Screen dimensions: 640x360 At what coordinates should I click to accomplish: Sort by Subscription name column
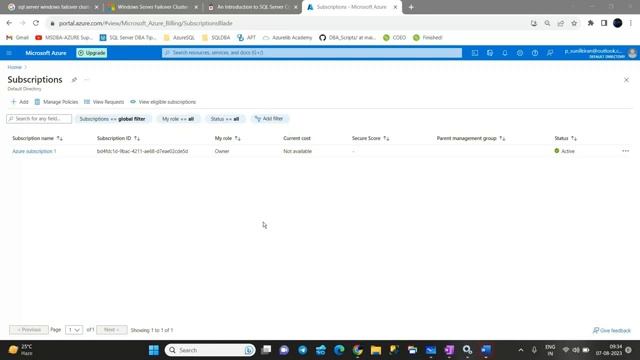click(x=37, y=138)
